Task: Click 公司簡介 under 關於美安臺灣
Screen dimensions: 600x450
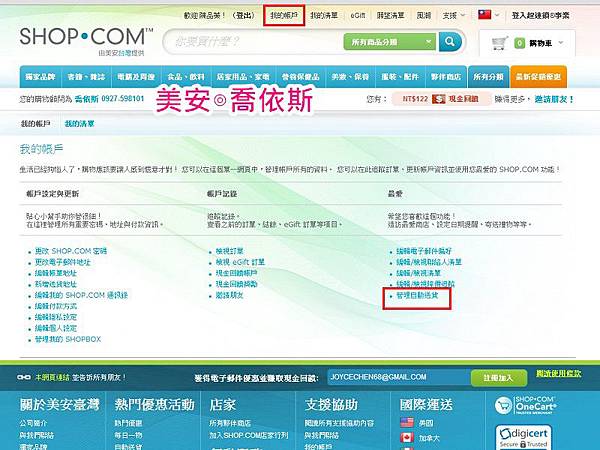Action: (x=34, y=423)
